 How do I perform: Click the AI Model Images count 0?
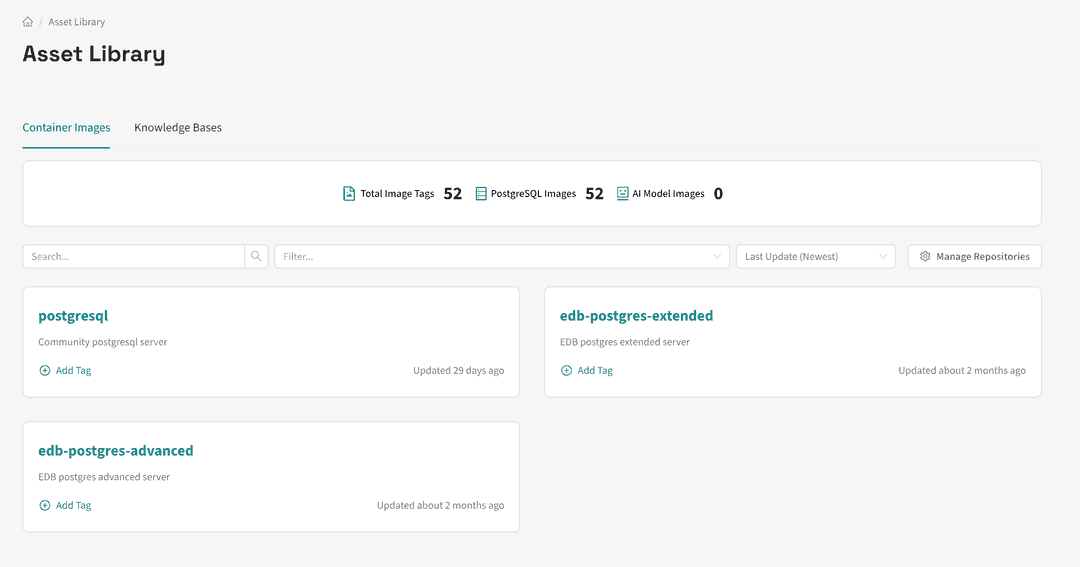[718, 194]
